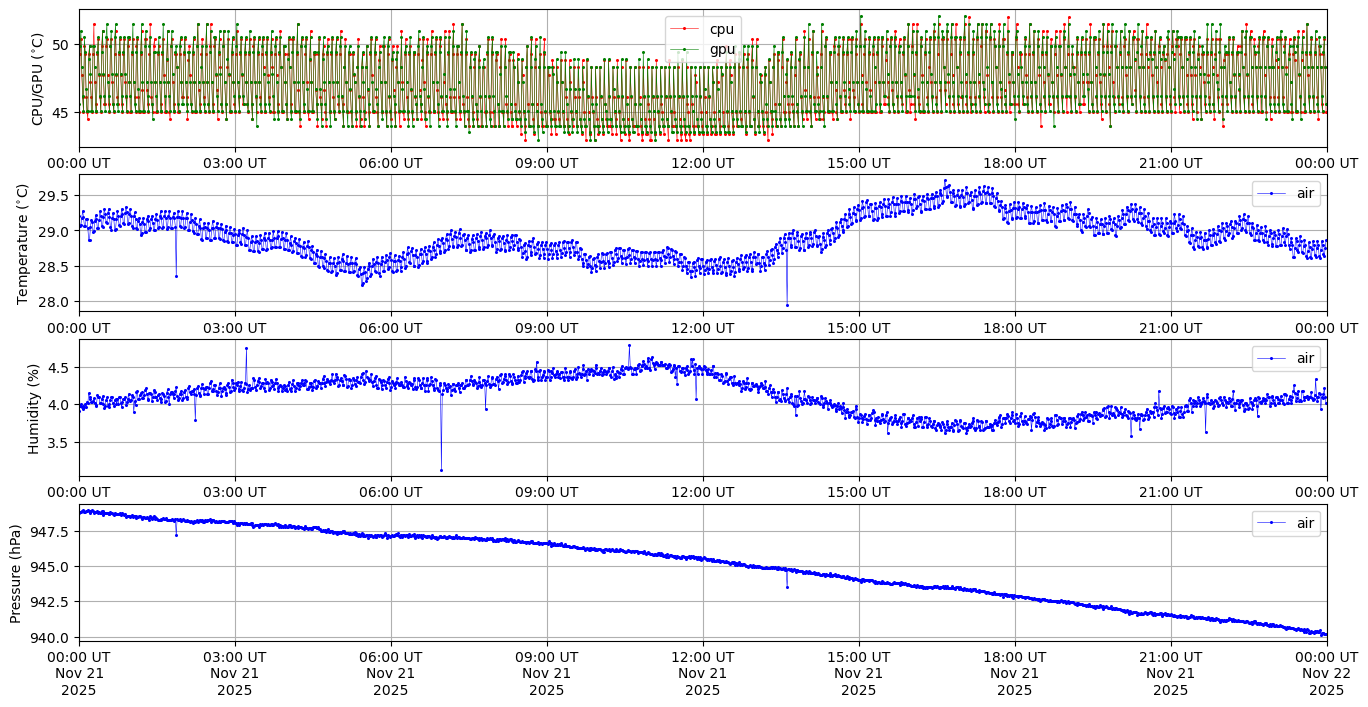1368x707 pixels.
Task: Click the air legend in Humidity chart
Action: (x=1286, y=358)
